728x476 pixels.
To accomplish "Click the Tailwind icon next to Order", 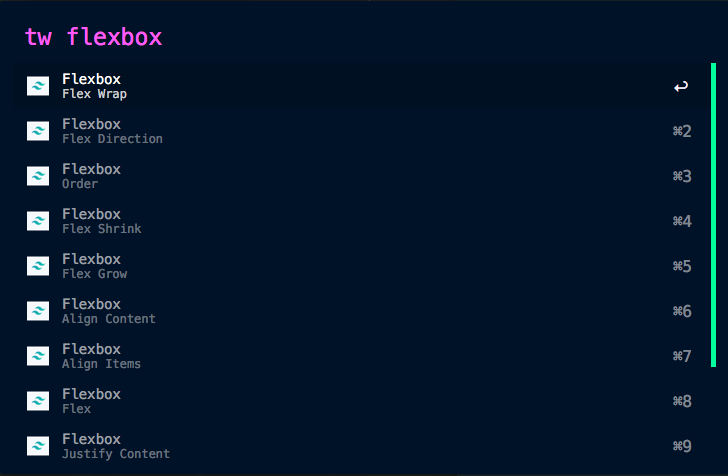I will coord(38,176).
